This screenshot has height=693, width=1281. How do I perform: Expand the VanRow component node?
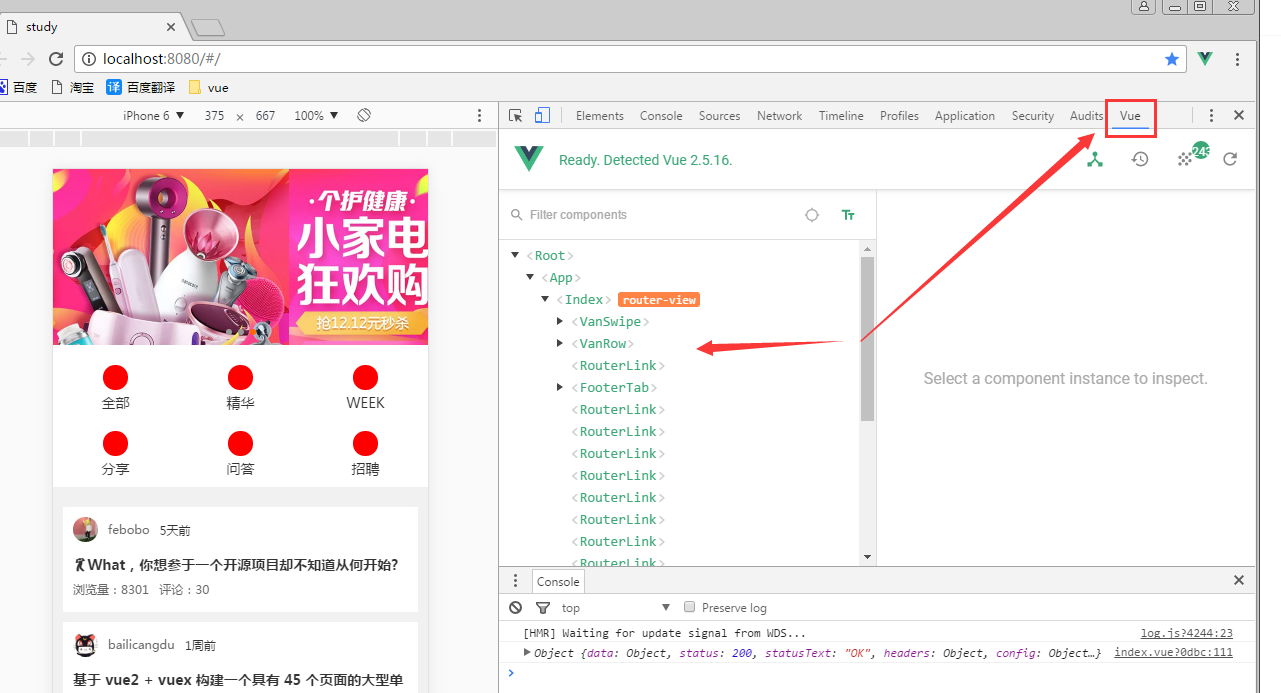coord(560,343)
